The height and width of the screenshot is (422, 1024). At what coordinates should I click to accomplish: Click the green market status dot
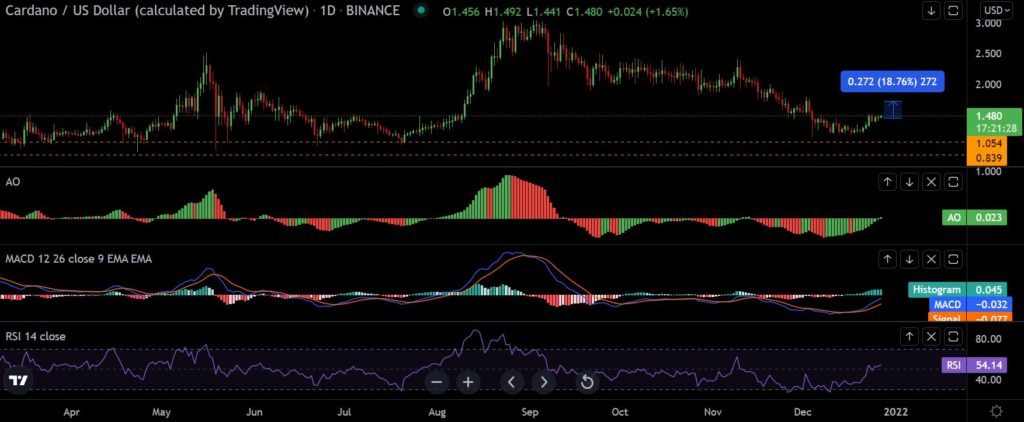pos(421,11)
